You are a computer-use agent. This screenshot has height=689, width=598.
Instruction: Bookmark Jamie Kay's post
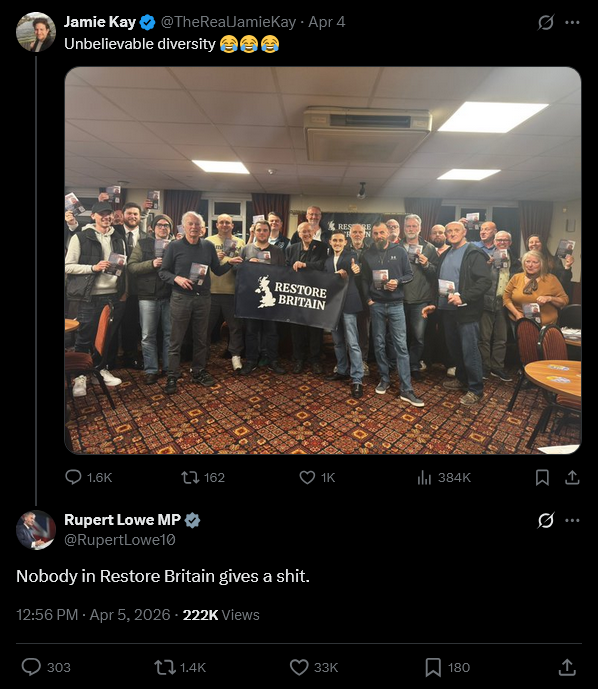[x=542, y=477]
